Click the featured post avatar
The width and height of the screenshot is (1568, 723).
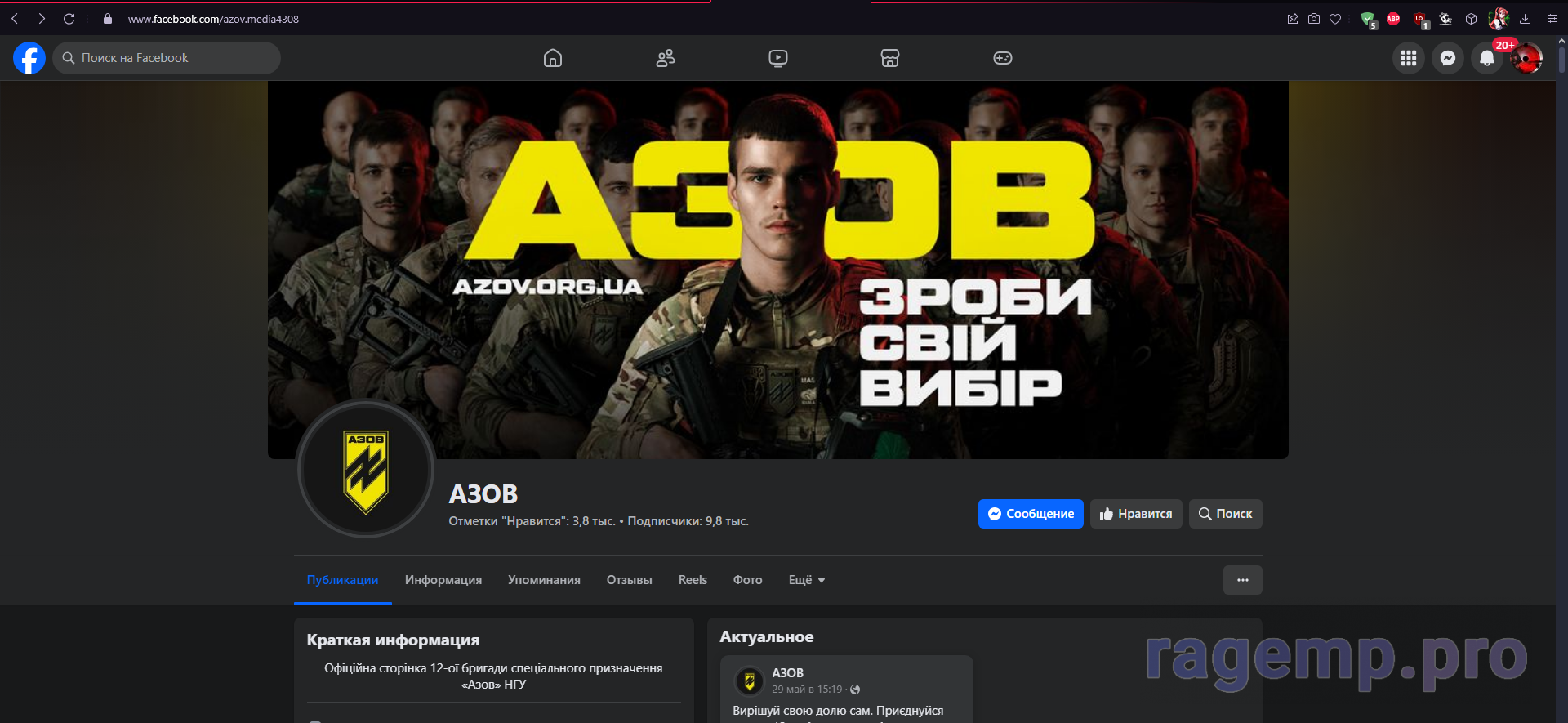749,681
